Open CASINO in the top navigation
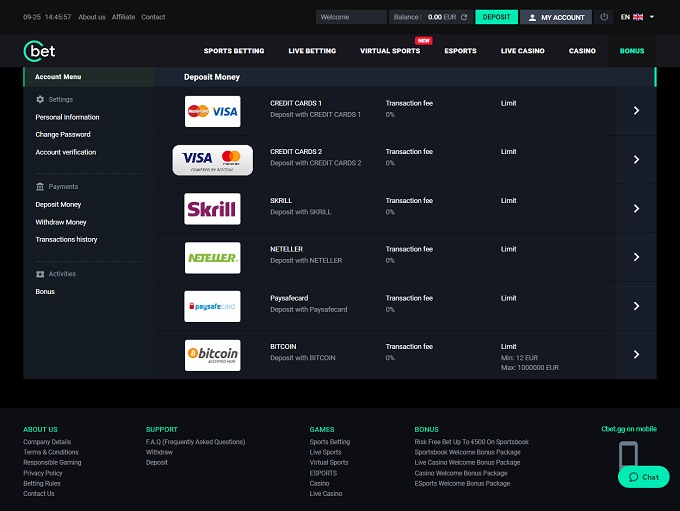Viewport: 680px width, 511px height. [x=582, y=51]
